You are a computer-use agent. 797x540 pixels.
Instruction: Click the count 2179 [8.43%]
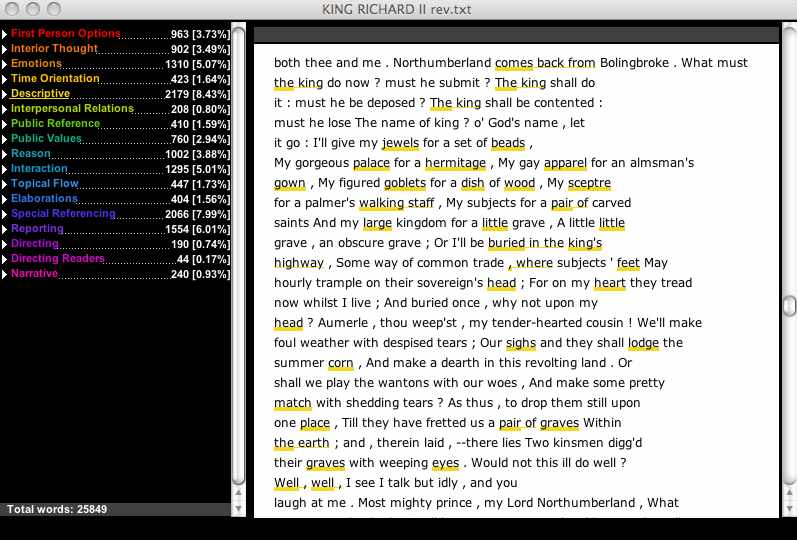click(x=197, y=95)
